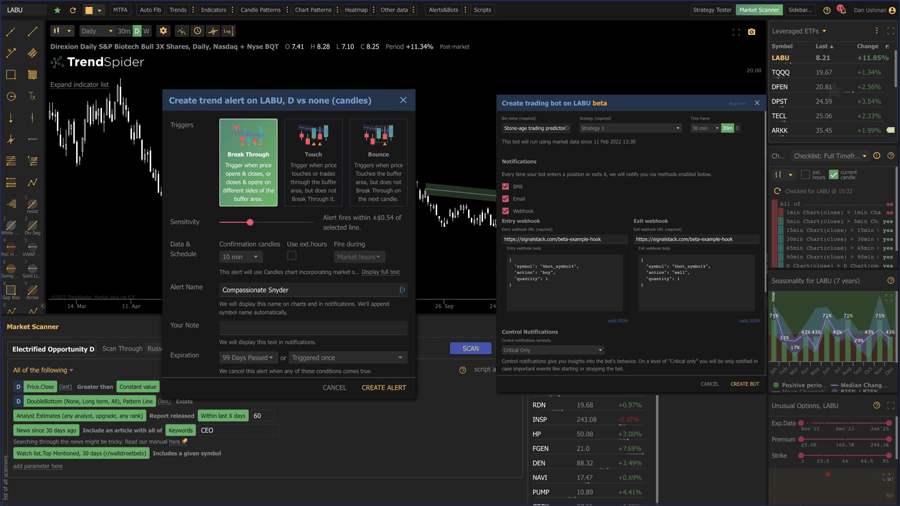Toggle the log scale chart button
The height and width of the screenshot is (506, 900).
tap(228, 31)
